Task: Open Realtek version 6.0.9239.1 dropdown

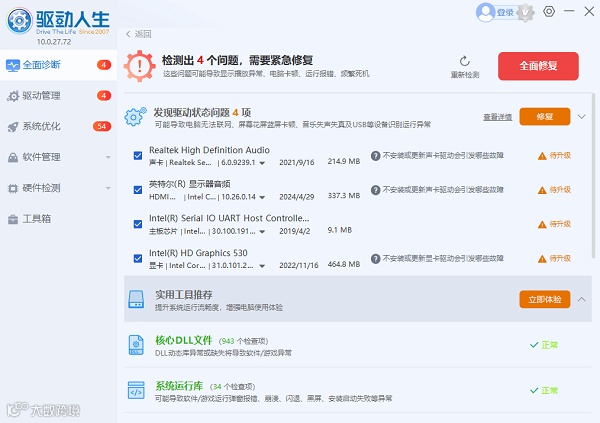Action: point(262,163)
